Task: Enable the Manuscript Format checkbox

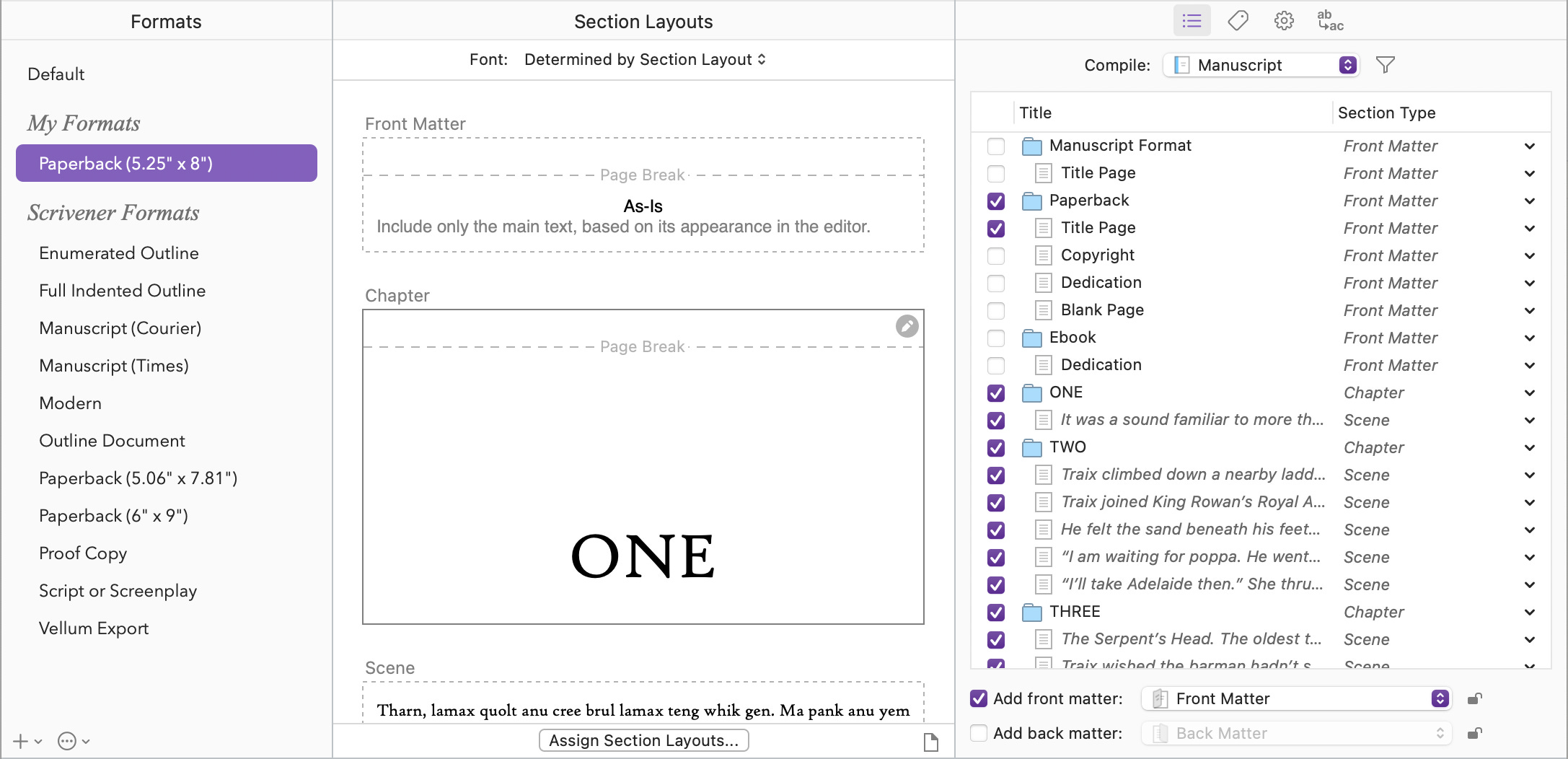Action: coord(996,146)
